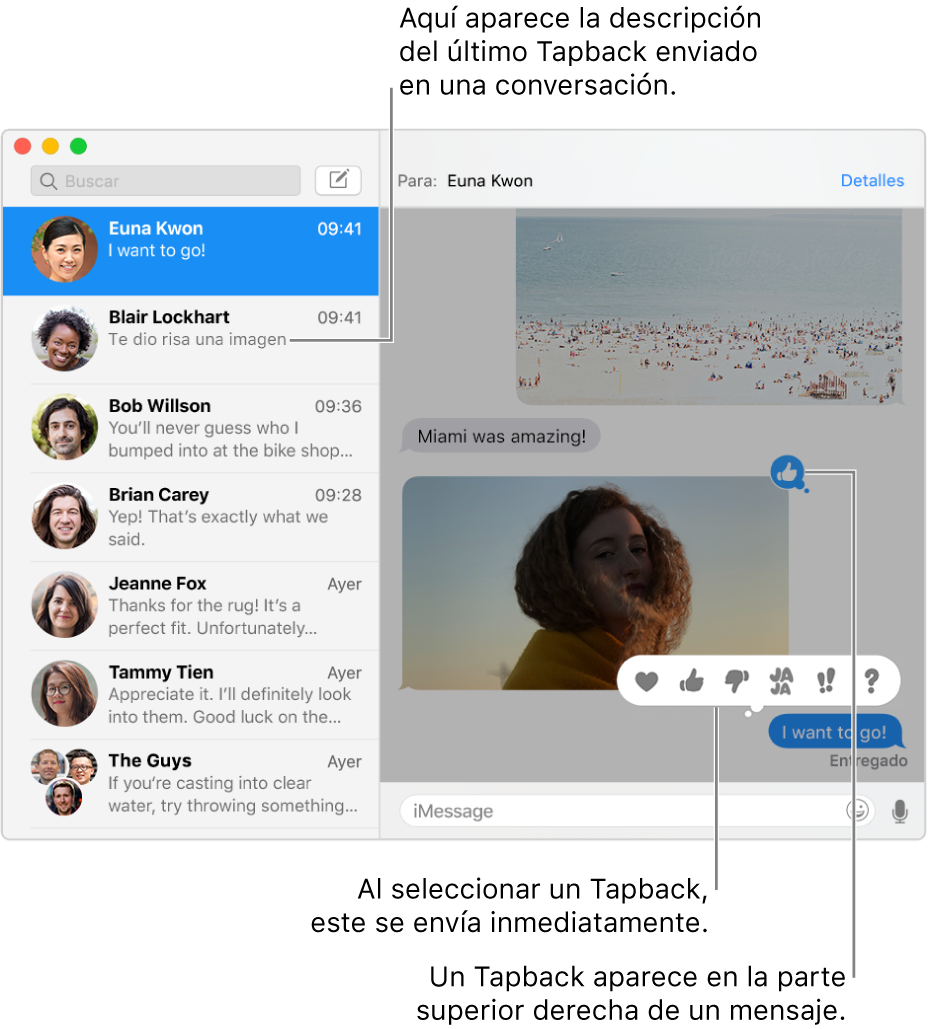Click the Entregado delivery status
Viewport: 931px width, 1029px height.
click(868, 761)
